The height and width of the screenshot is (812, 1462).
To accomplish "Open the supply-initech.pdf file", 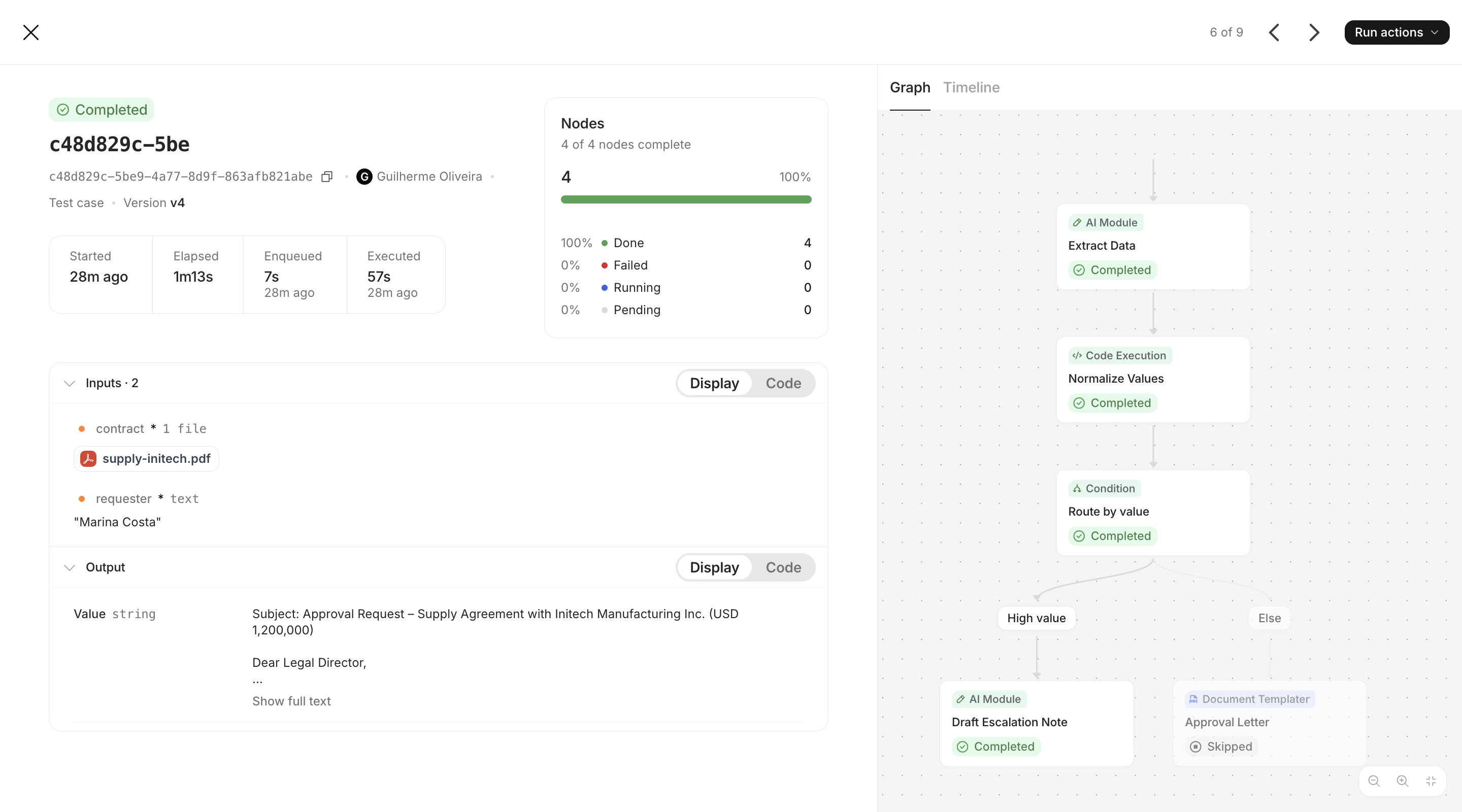I will pos(146,458).
